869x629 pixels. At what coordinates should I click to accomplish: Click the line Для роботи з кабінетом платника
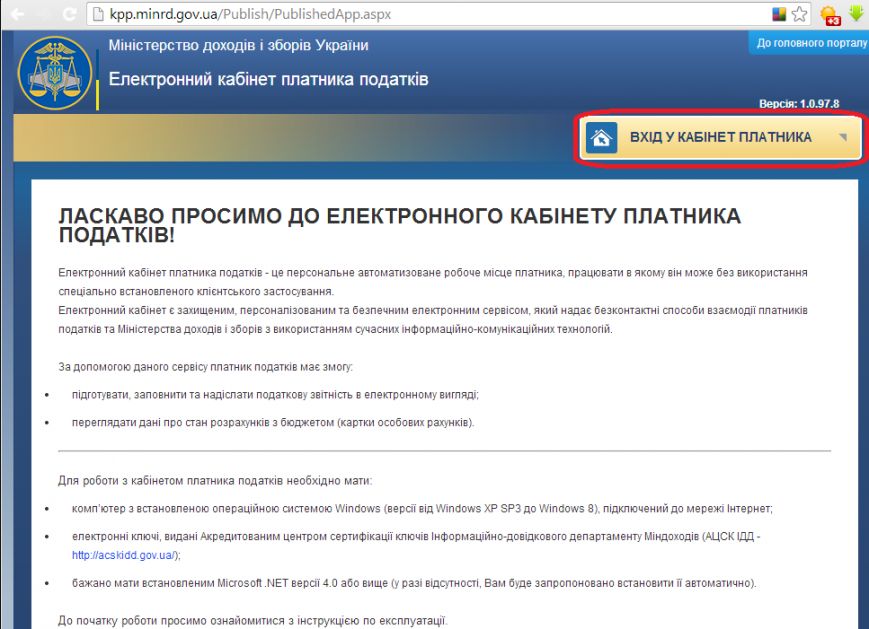coord(215,480)
